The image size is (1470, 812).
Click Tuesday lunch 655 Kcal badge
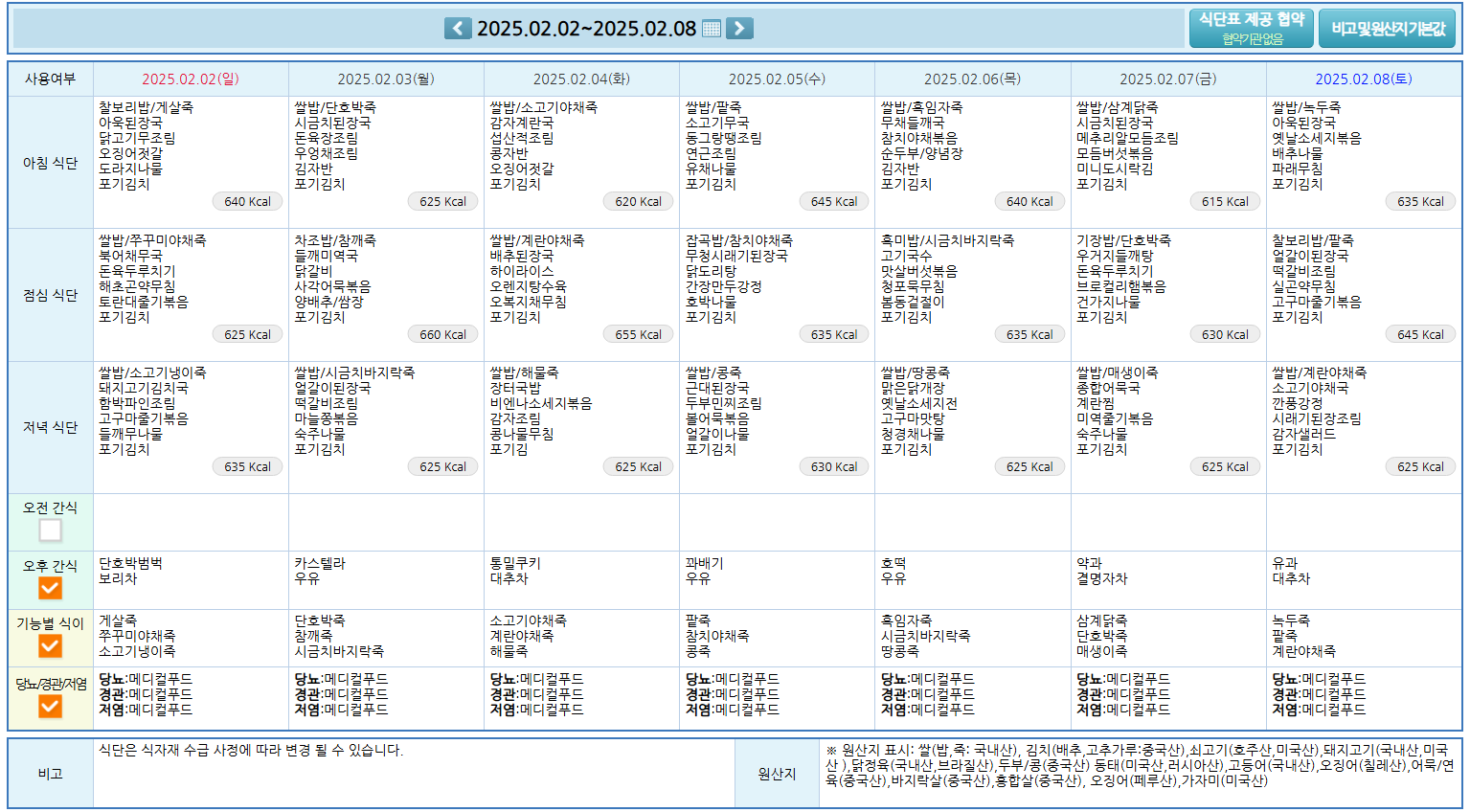click(x=639, y=334)
